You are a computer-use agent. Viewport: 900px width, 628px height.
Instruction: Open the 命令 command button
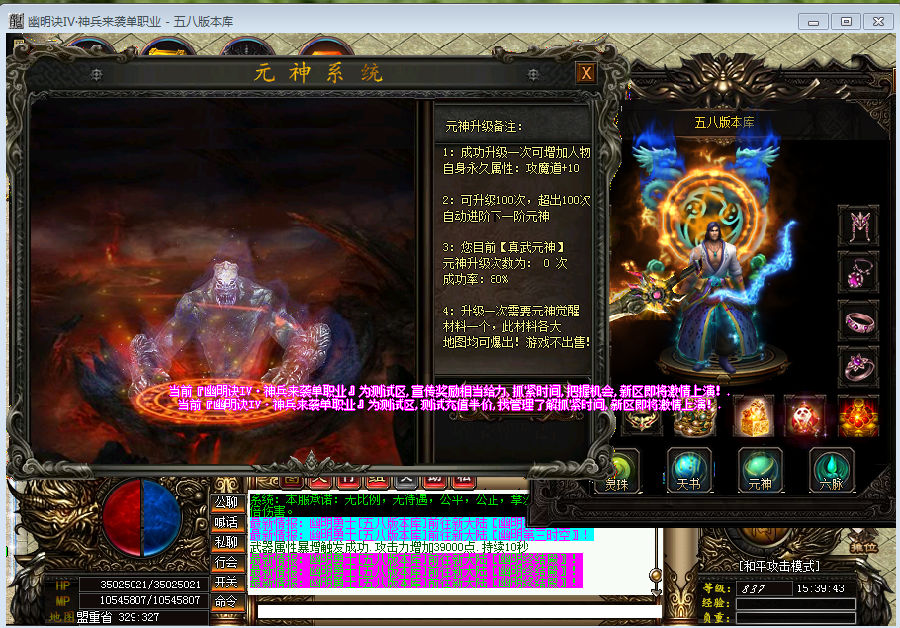[226, 602]
